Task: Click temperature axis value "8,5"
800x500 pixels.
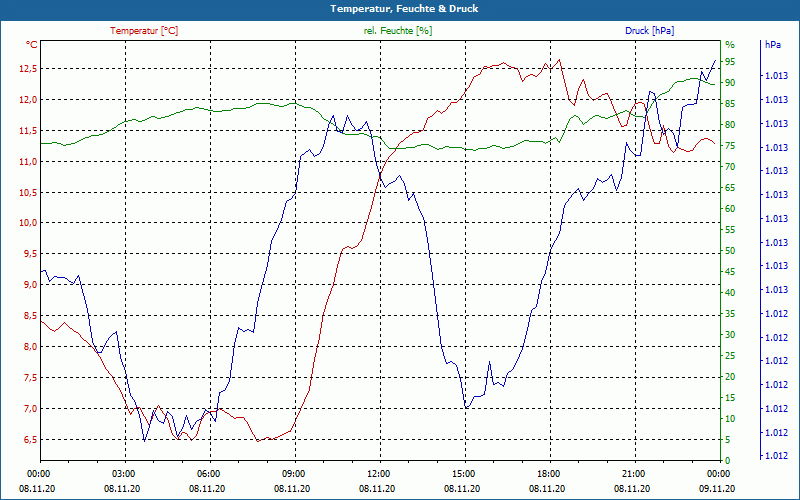Action: [x=31, y=316]
